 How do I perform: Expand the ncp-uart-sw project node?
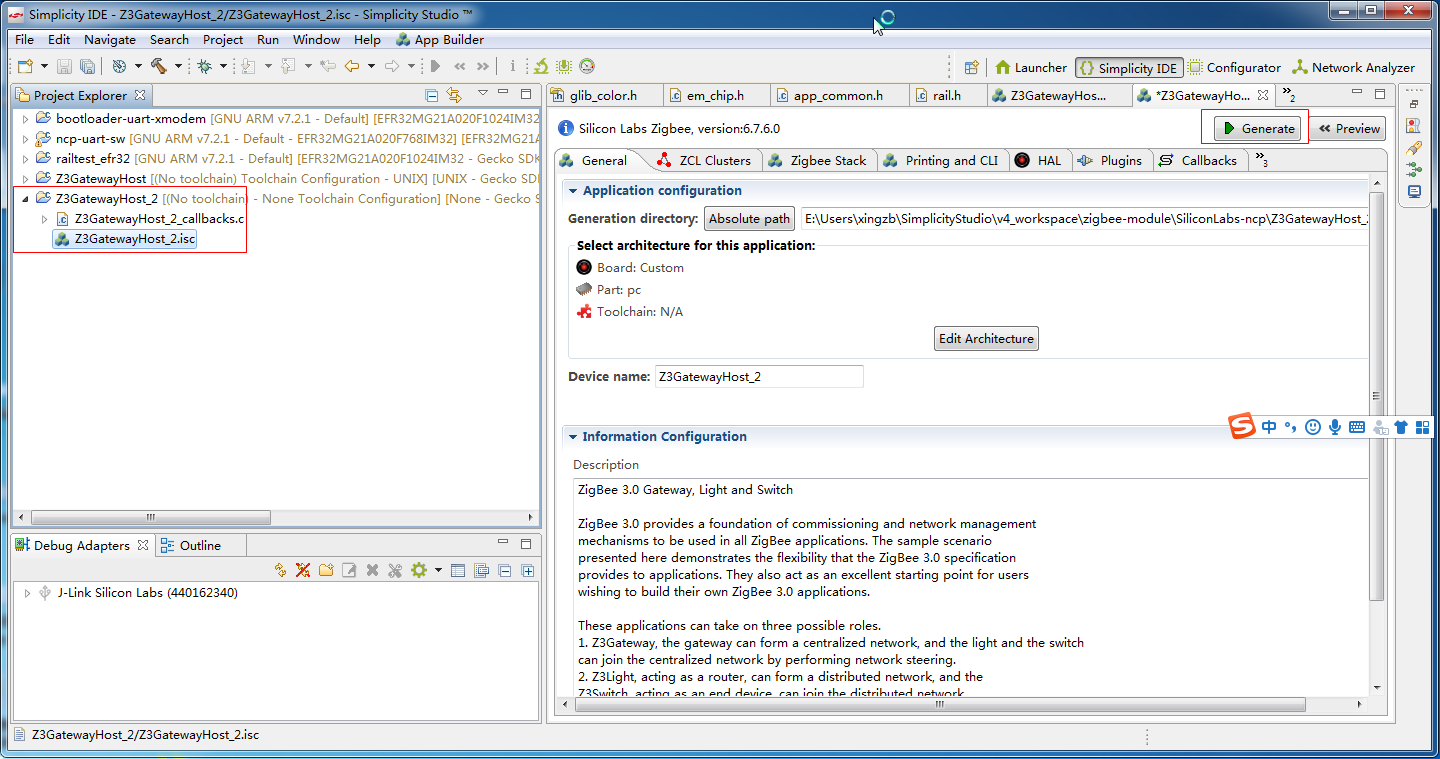[25, 138]
